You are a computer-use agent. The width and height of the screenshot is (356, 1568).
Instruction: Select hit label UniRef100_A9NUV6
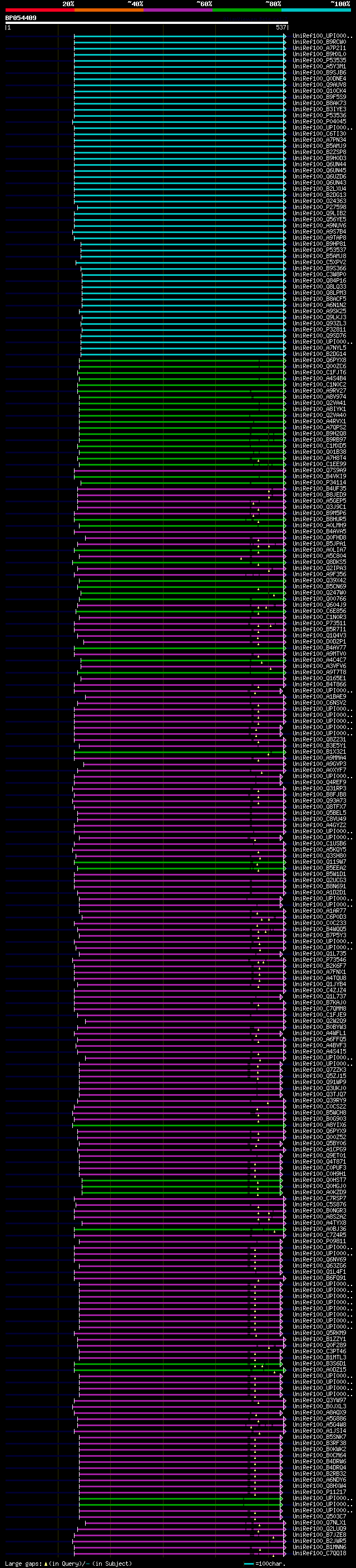pyautogui.click(x=319, y=225)
